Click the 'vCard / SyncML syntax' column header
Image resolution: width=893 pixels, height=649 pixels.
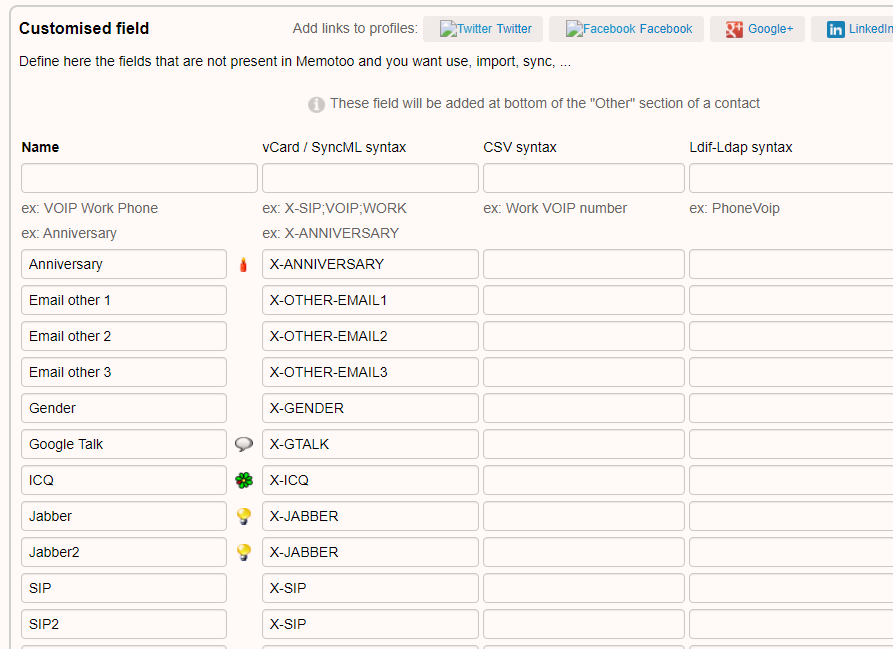334,147
